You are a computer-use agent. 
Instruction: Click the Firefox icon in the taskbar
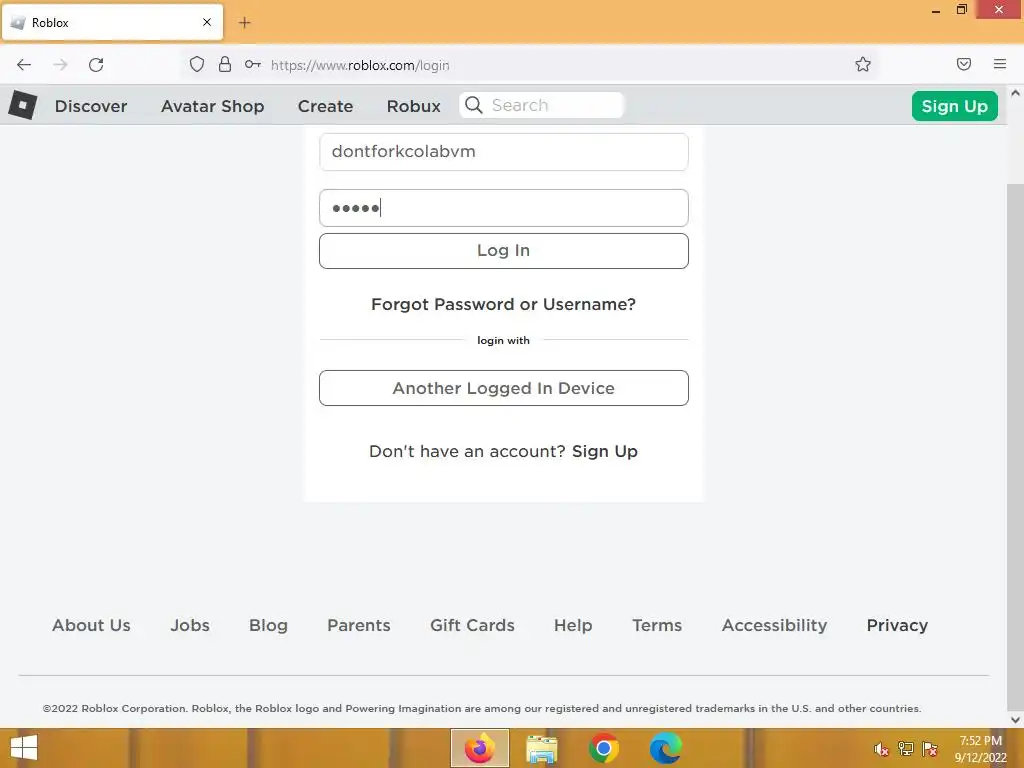[479, 748]
